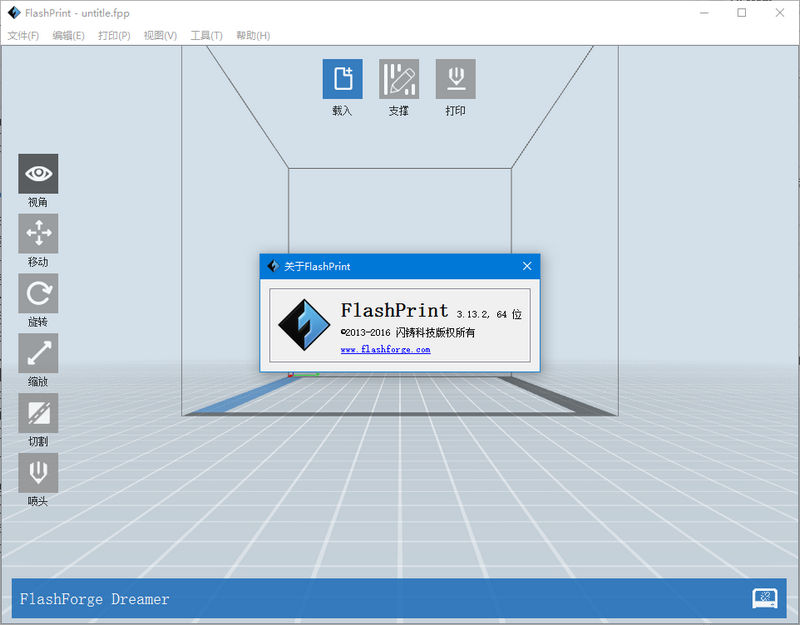Click the 打印 (Print) icon
Screen dimensions: 800x625
pos(456,79)
